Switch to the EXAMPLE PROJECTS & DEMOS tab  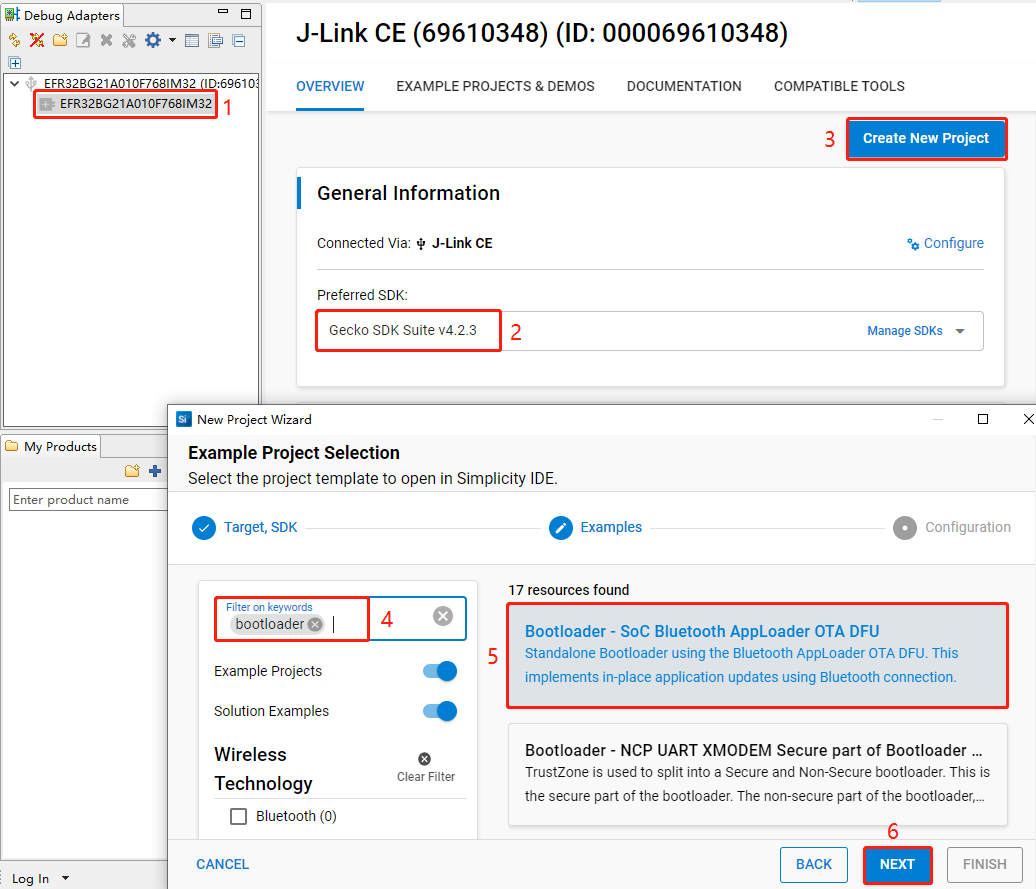(495, 86)
